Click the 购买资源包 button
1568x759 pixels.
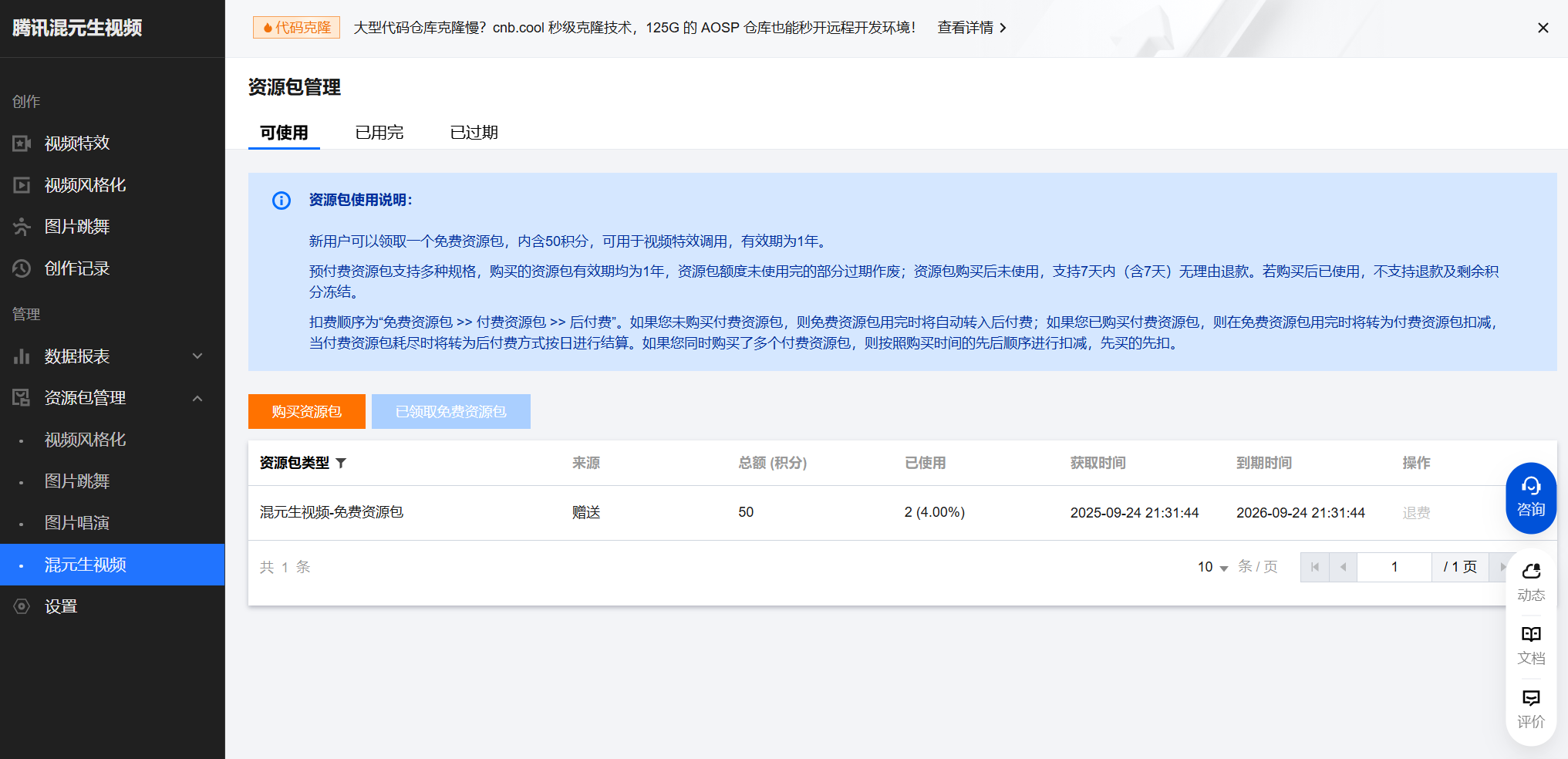[307, 411]
